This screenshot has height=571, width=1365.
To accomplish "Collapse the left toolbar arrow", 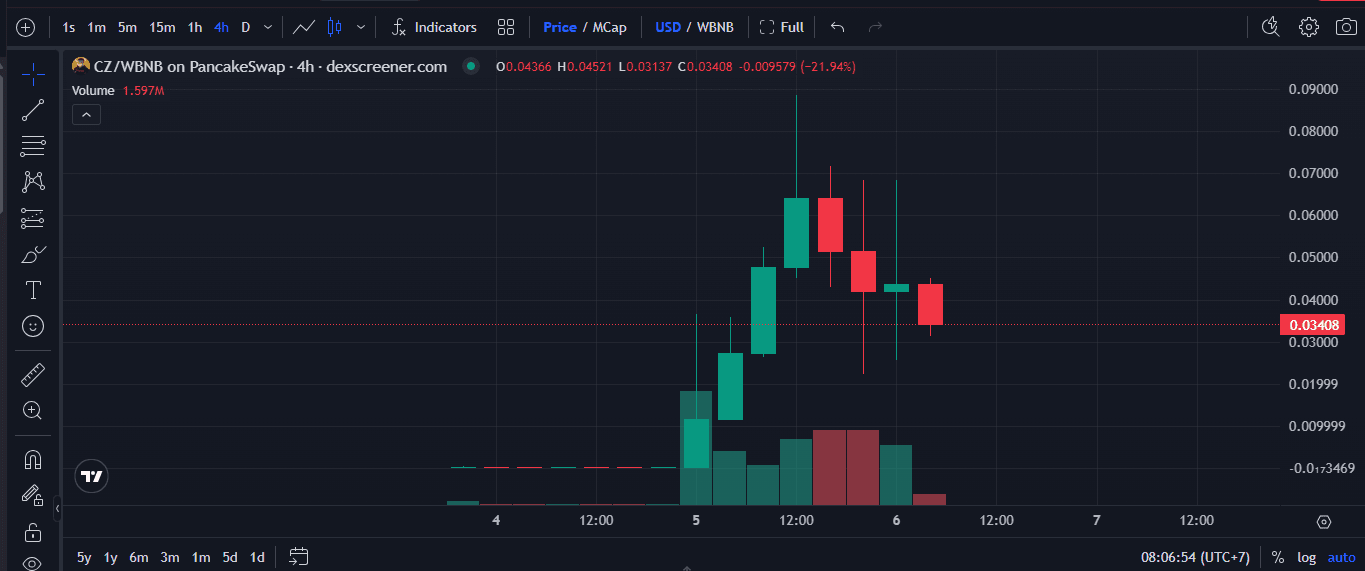I will point(57,509).
